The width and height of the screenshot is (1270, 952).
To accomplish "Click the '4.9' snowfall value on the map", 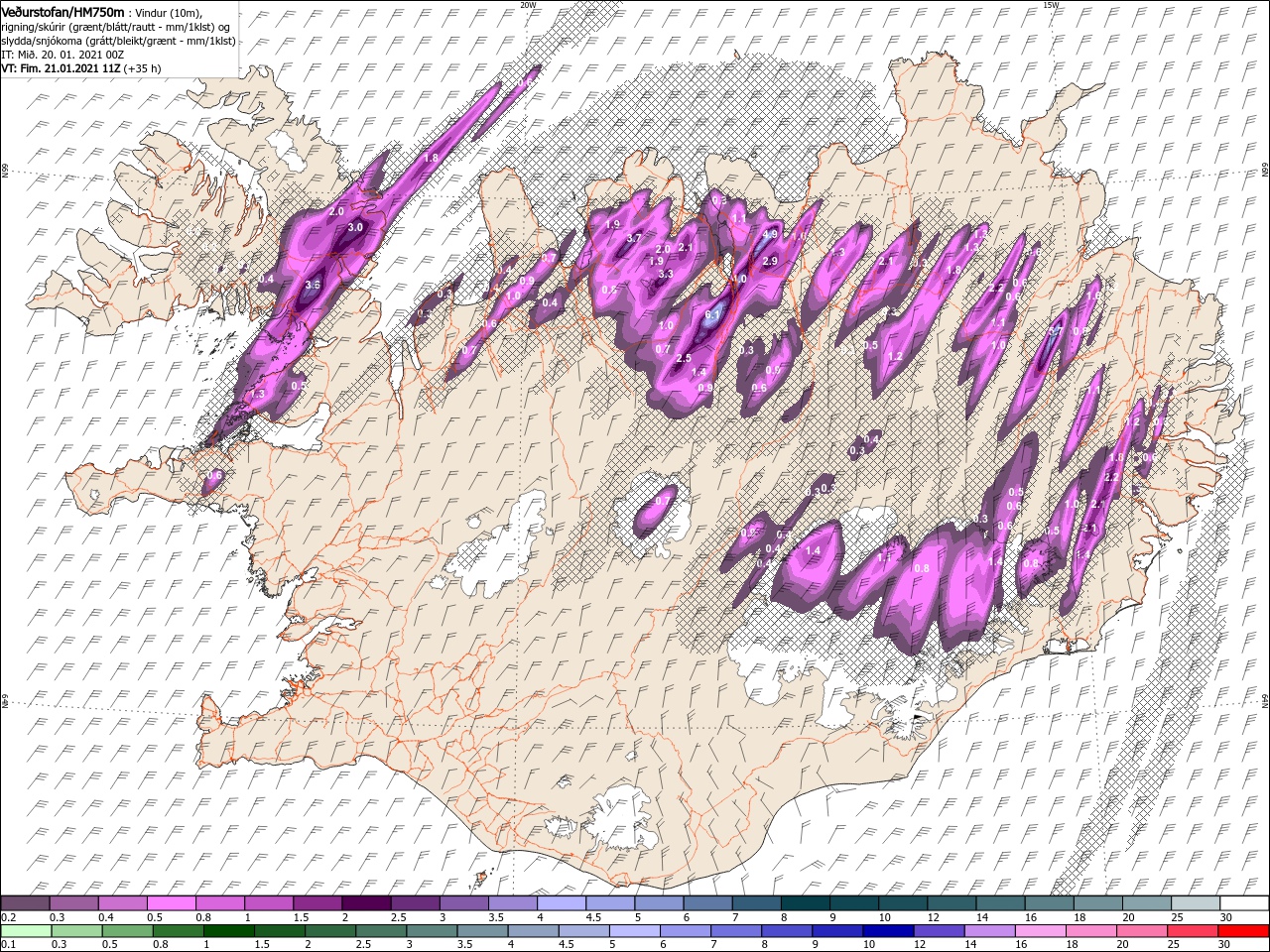I will click(x=771, y=235).
